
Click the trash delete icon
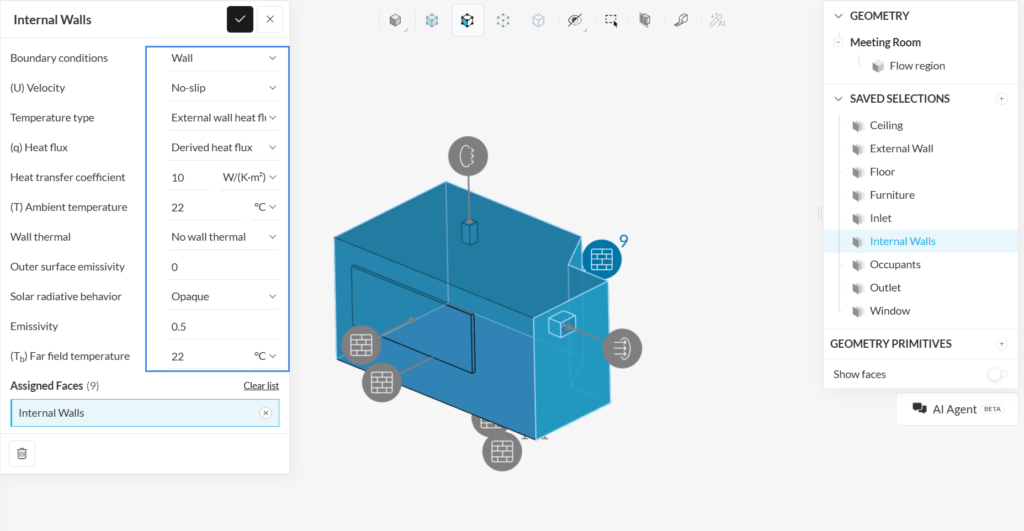pos(22,453)
